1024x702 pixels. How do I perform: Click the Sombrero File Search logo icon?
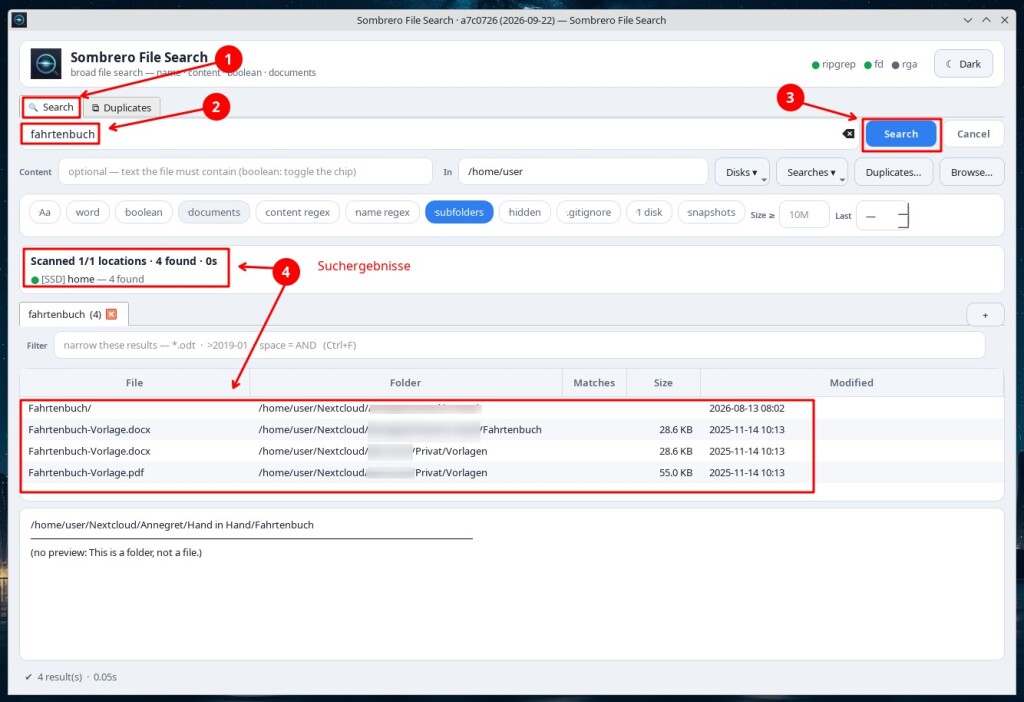coord(46,63)
